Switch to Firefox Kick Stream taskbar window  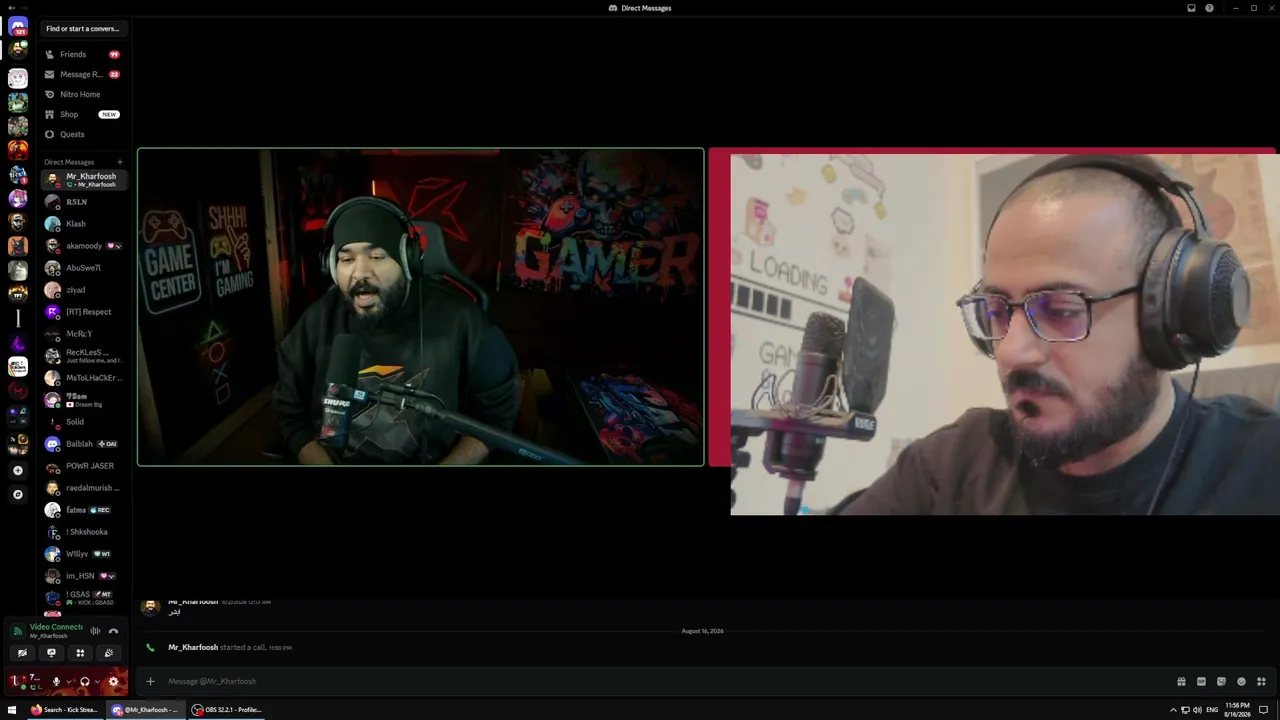pos(64,710)
